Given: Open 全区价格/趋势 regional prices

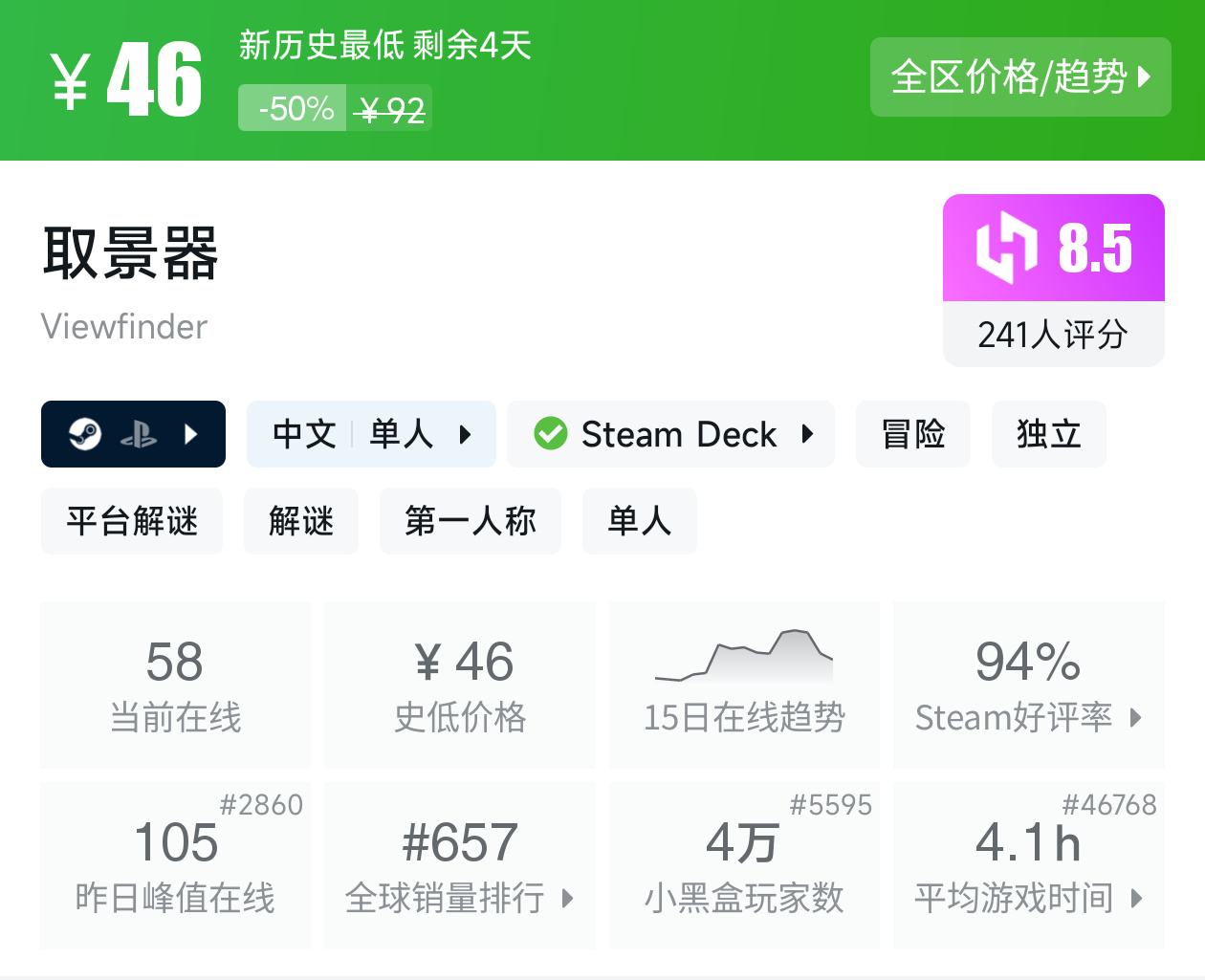Looking at the screenshot, I should click(x=1020, y=77).
